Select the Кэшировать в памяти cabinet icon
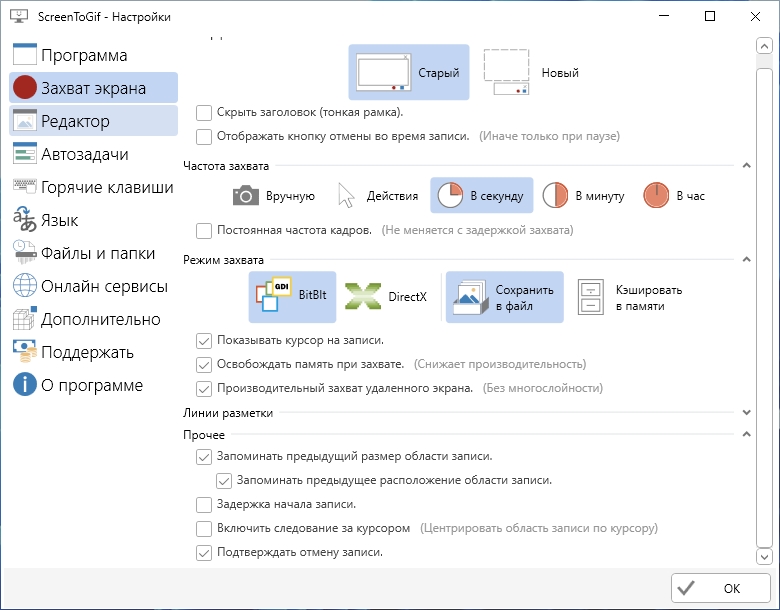 pos(591,297)
